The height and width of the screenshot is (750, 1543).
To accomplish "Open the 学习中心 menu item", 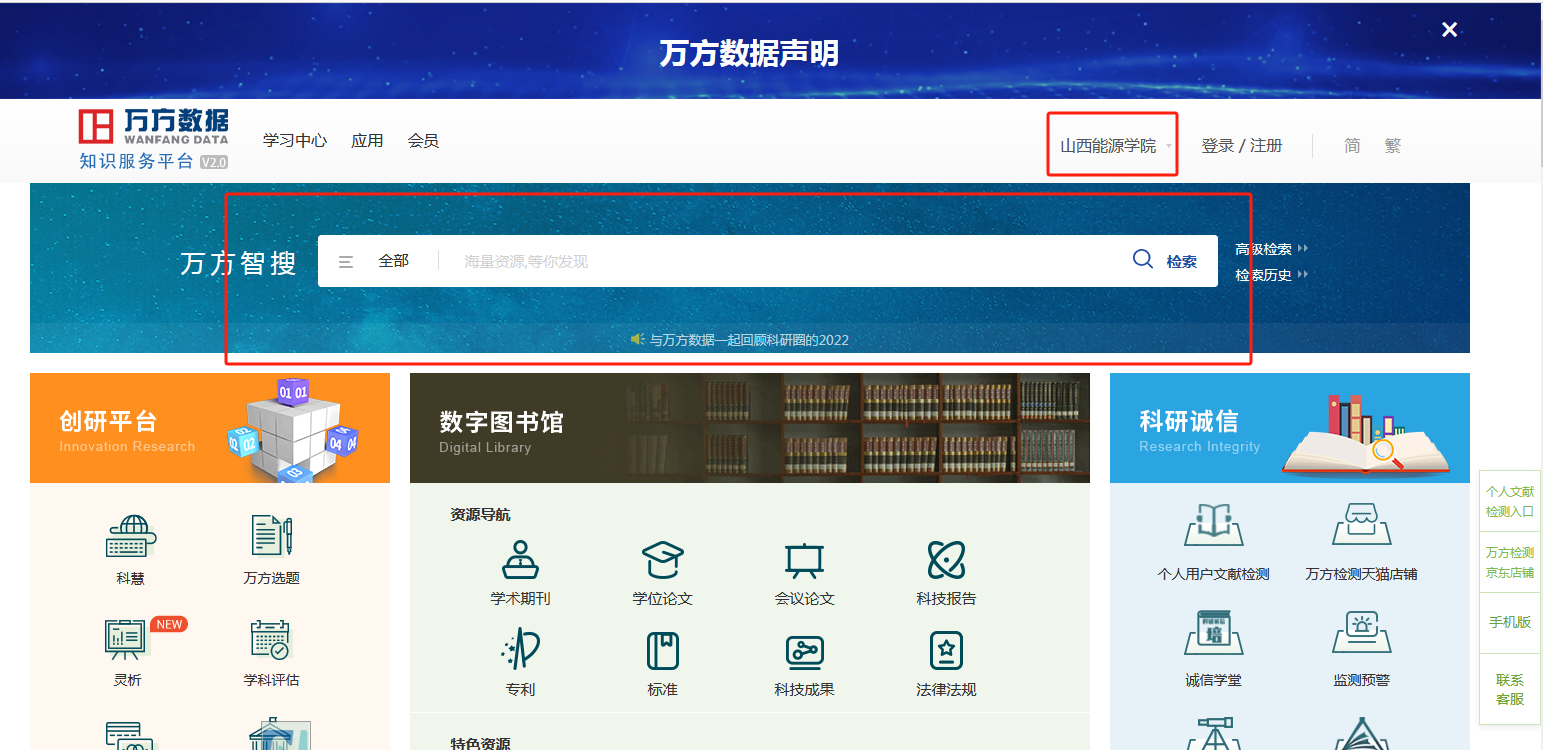I will [x=295, y=141].
